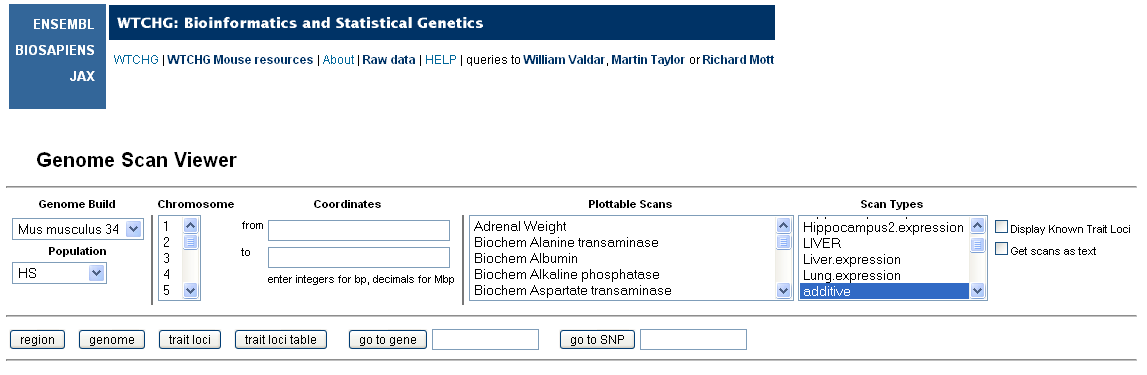The height and width of the screenshot is (375, 1147).
Task: Enable Display Known Trait Loci checkbox
Action: tap(1001, 227)
